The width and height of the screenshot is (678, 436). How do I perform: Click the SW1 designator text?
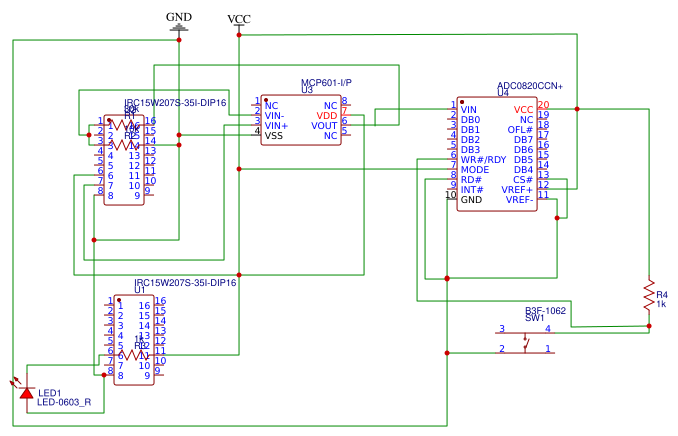click(x=534, y=318)
